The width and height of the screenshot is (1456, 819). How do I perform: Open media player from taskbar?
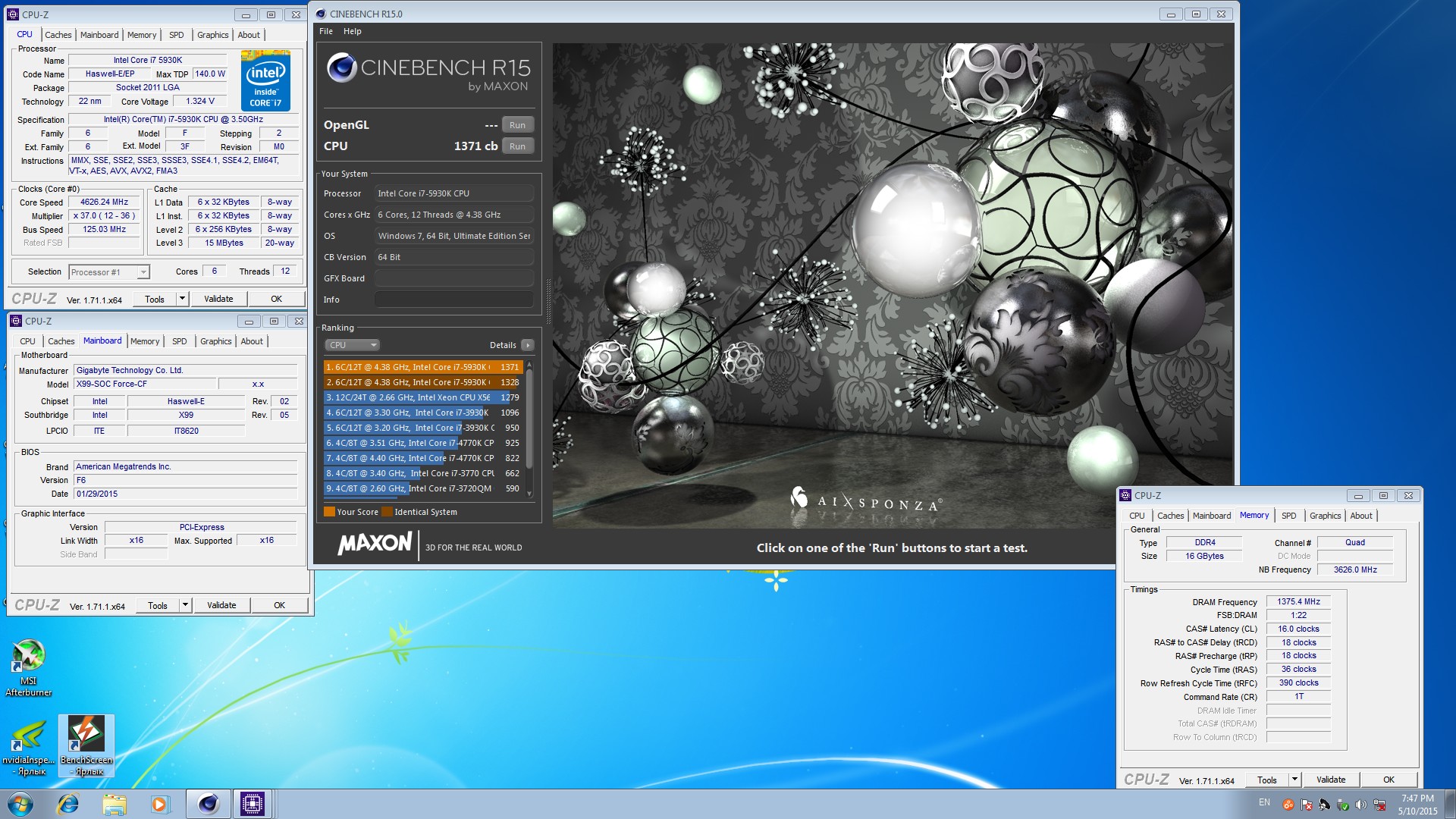tap(159, 804)
